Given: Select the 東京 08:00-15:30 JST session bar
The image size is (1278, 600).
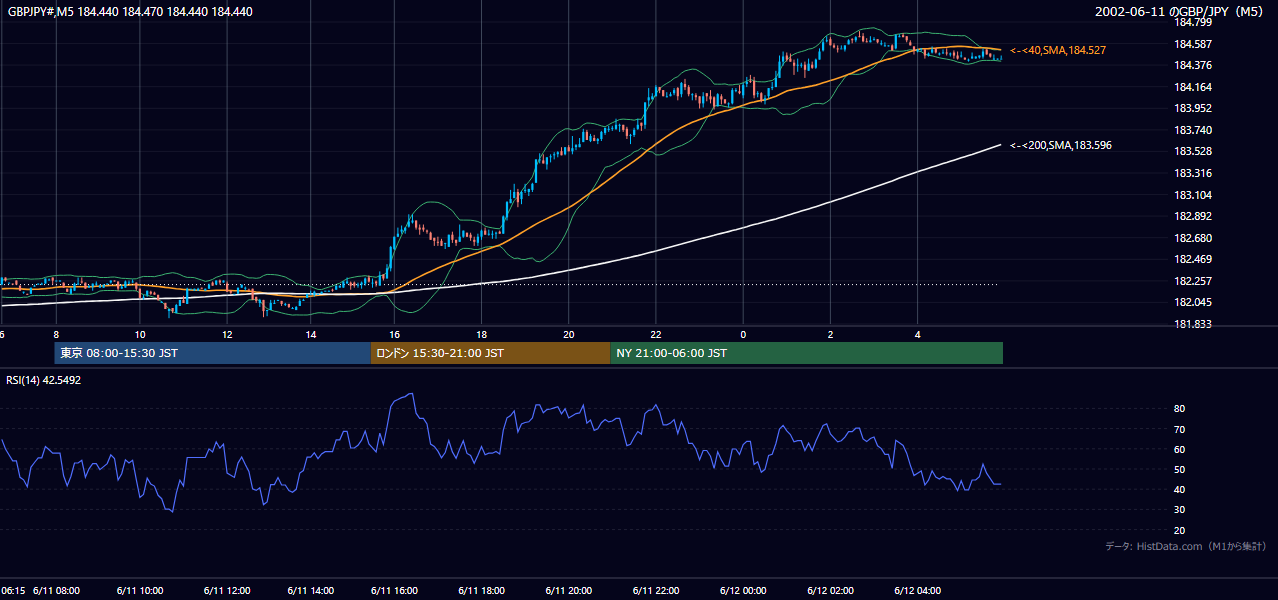Looking at the screenshot, I should (x=212, y=353).
